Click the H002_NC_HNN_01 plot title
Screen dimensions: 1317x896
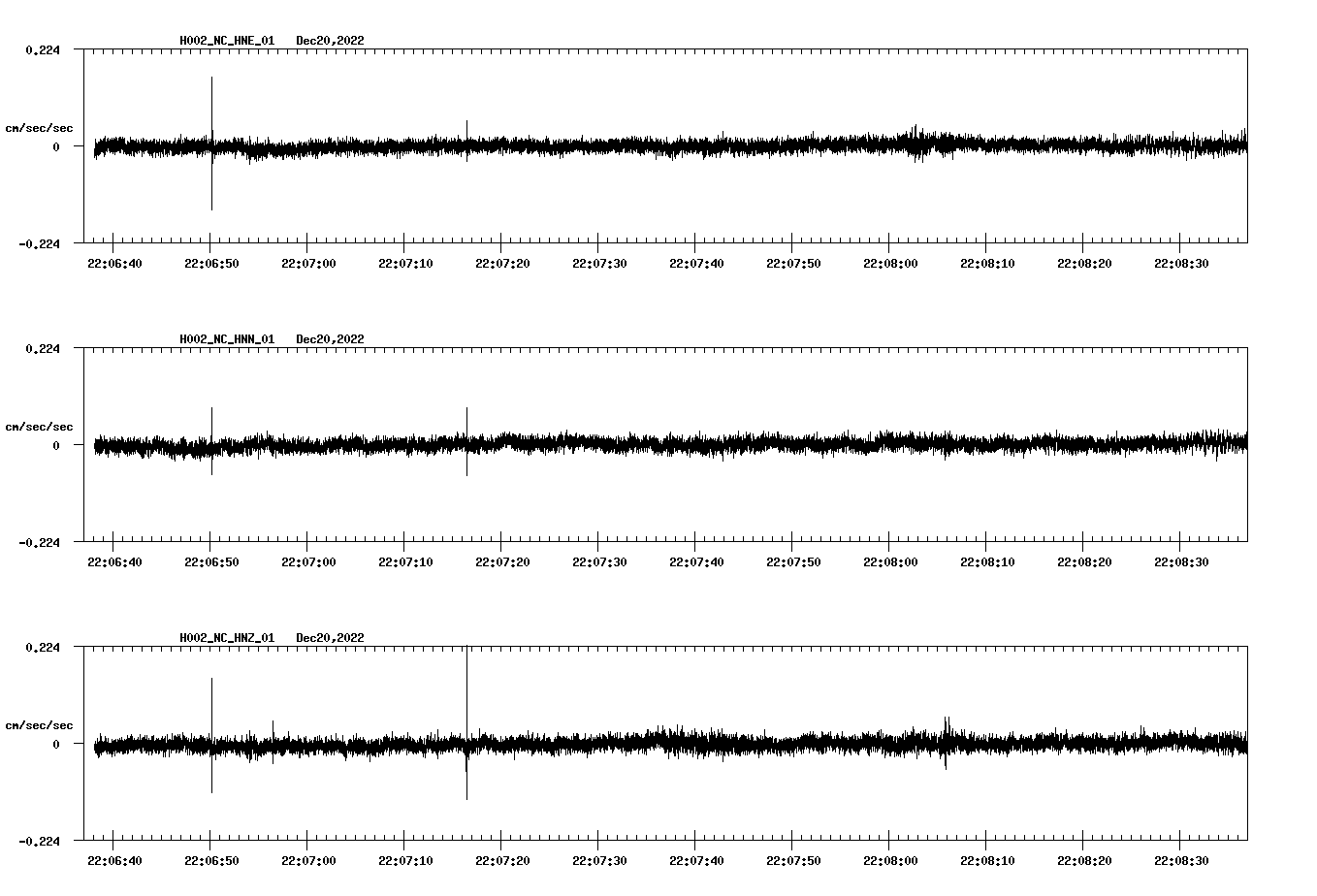click(x=227, y=339)
